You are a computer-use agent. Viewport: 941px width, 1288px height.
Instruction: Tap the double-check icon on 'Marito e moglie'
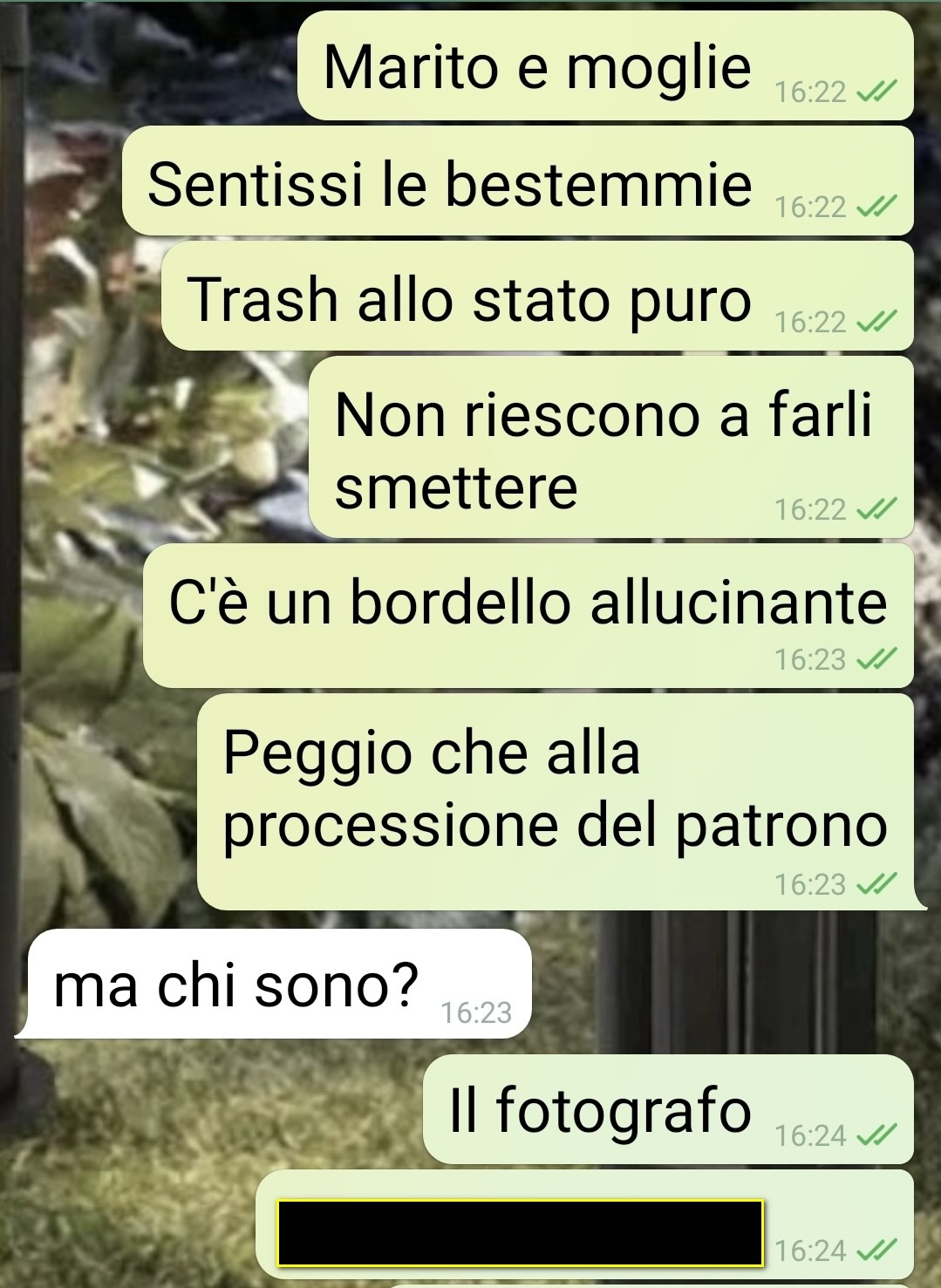click(876, 91)
